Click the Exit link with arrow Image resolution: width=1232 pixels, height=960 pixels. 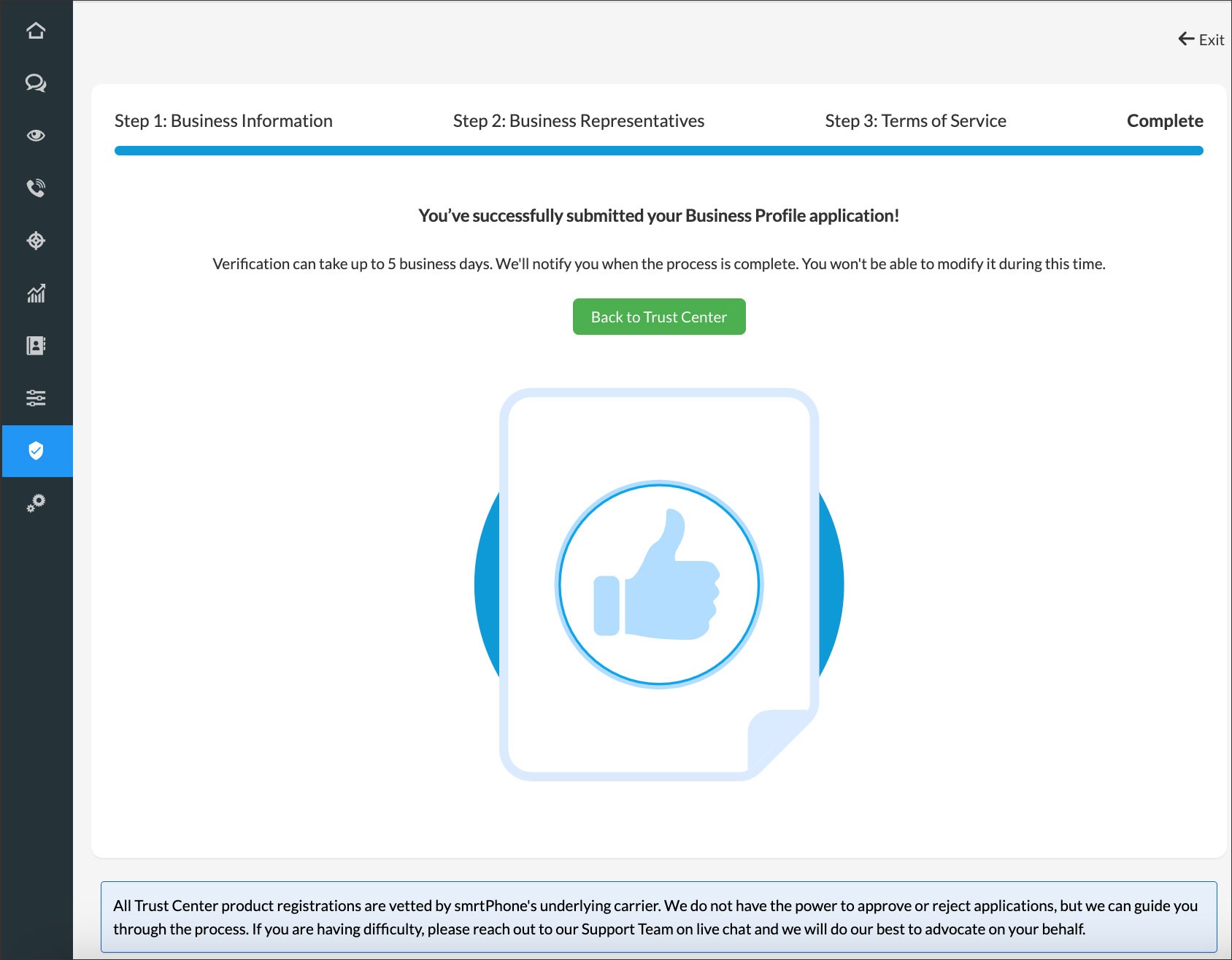[x=1201, y=39]
